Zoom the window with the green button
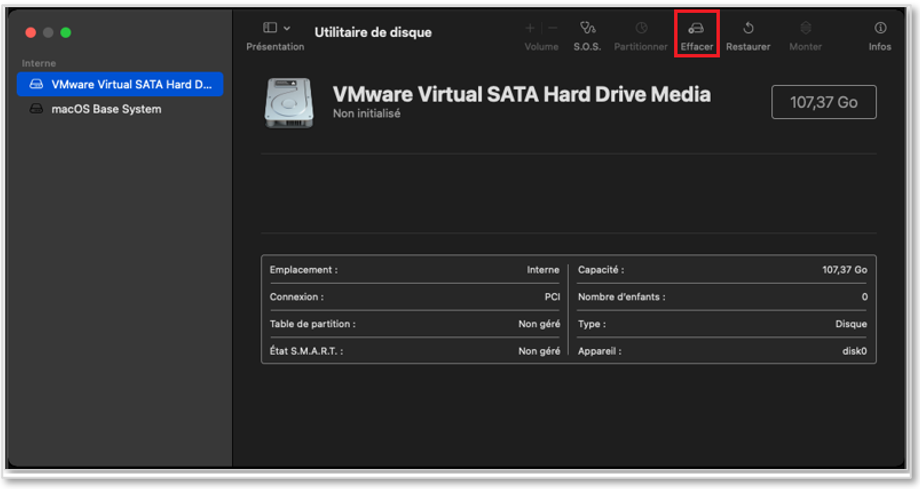This screenshot has width=920, height=489. click(66, 33)
